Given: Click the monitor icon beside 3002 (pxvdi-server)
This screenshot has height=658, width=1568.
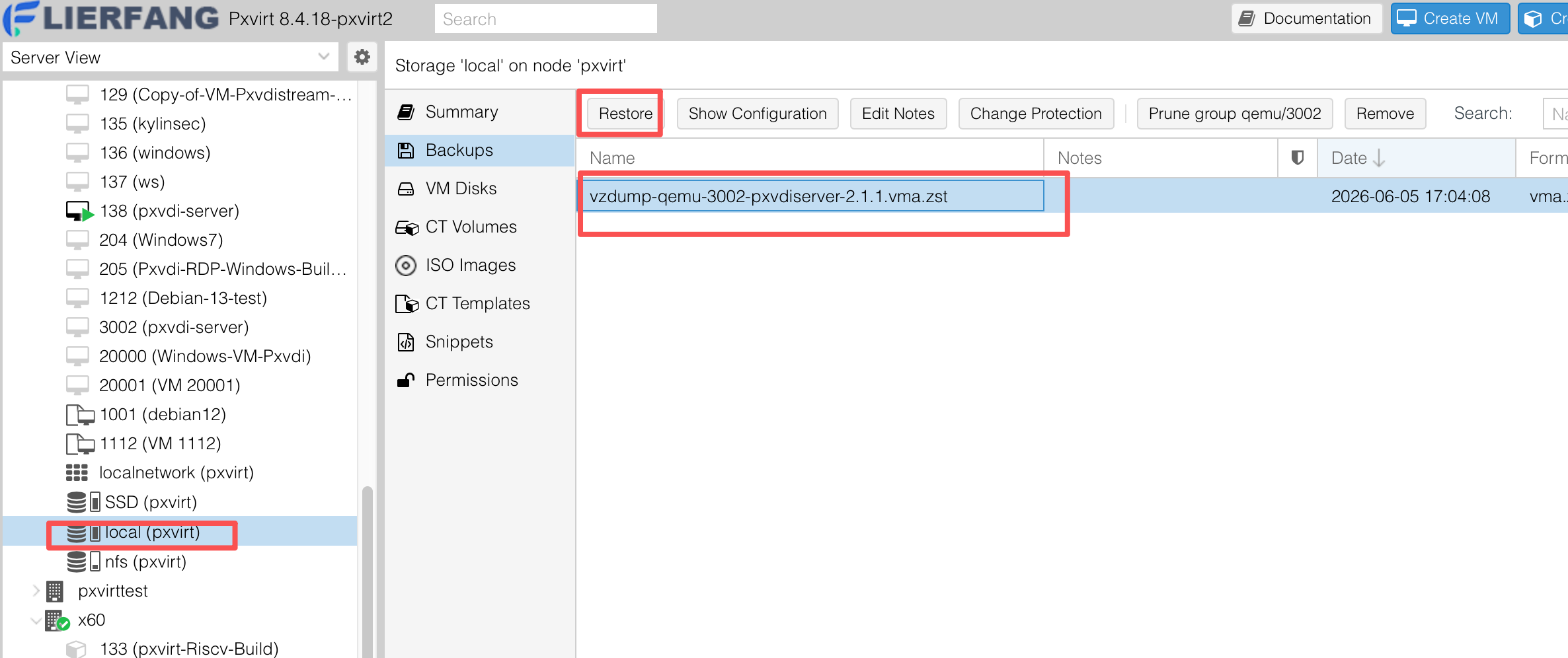Looking at the screenshot, I should pyautogui.click(x=77, y=328).
